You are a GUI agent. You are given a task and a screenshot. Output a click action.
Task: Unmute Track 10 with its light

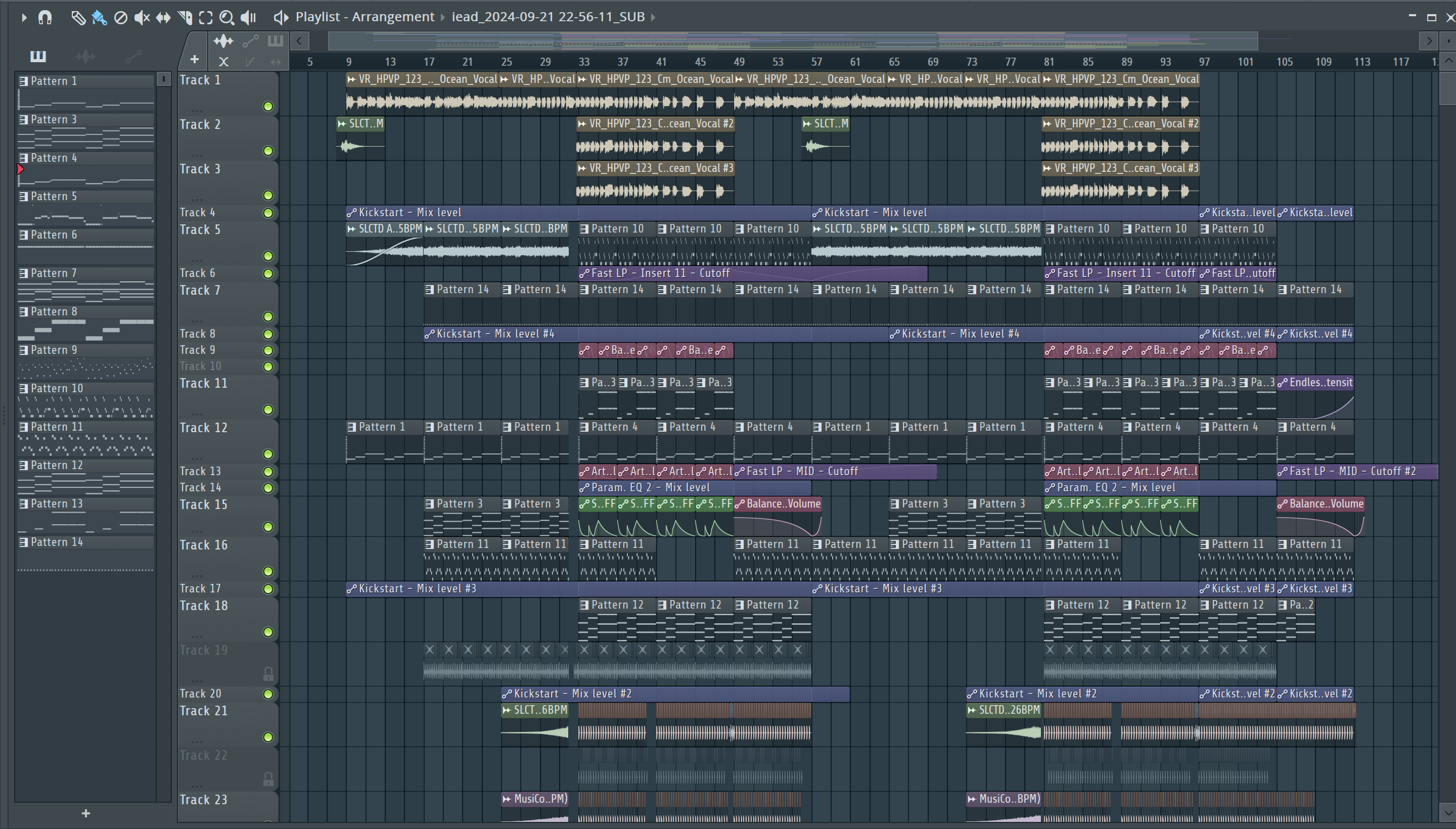point(268,366)
